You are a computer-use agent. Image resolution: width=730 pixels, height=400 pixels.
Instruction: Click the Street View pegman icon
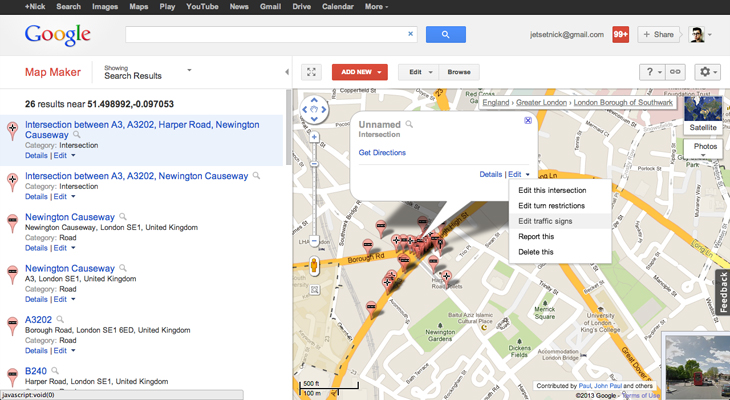[x=314, y=267]
